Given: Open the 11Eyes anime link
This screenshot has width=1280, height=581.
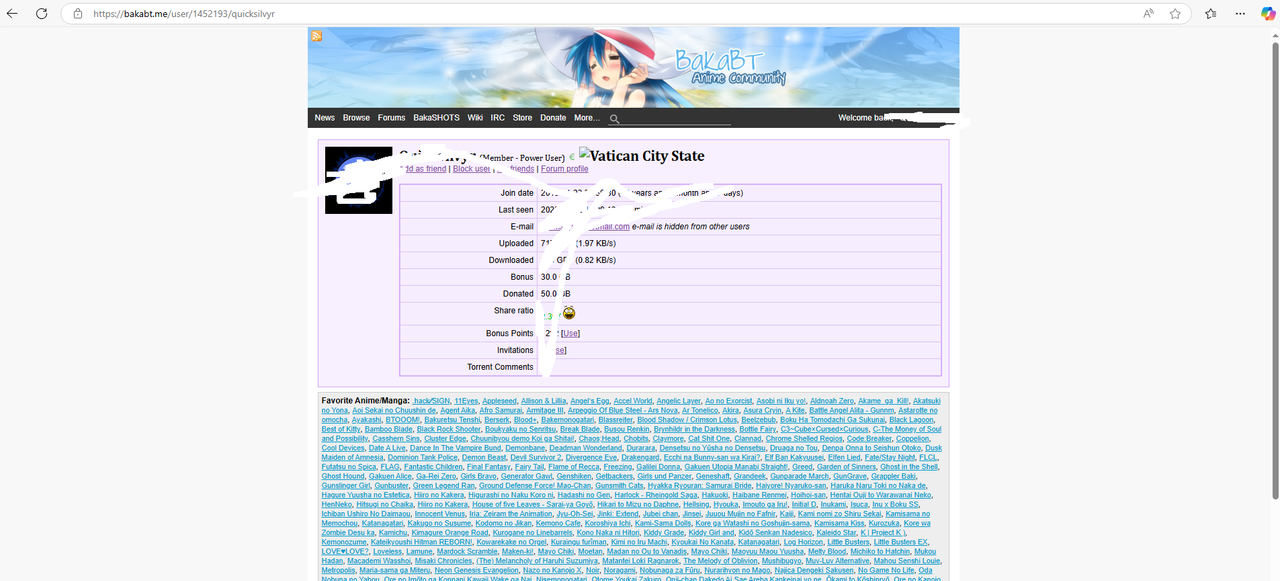Looking at the screenshot, I should 466,401.
